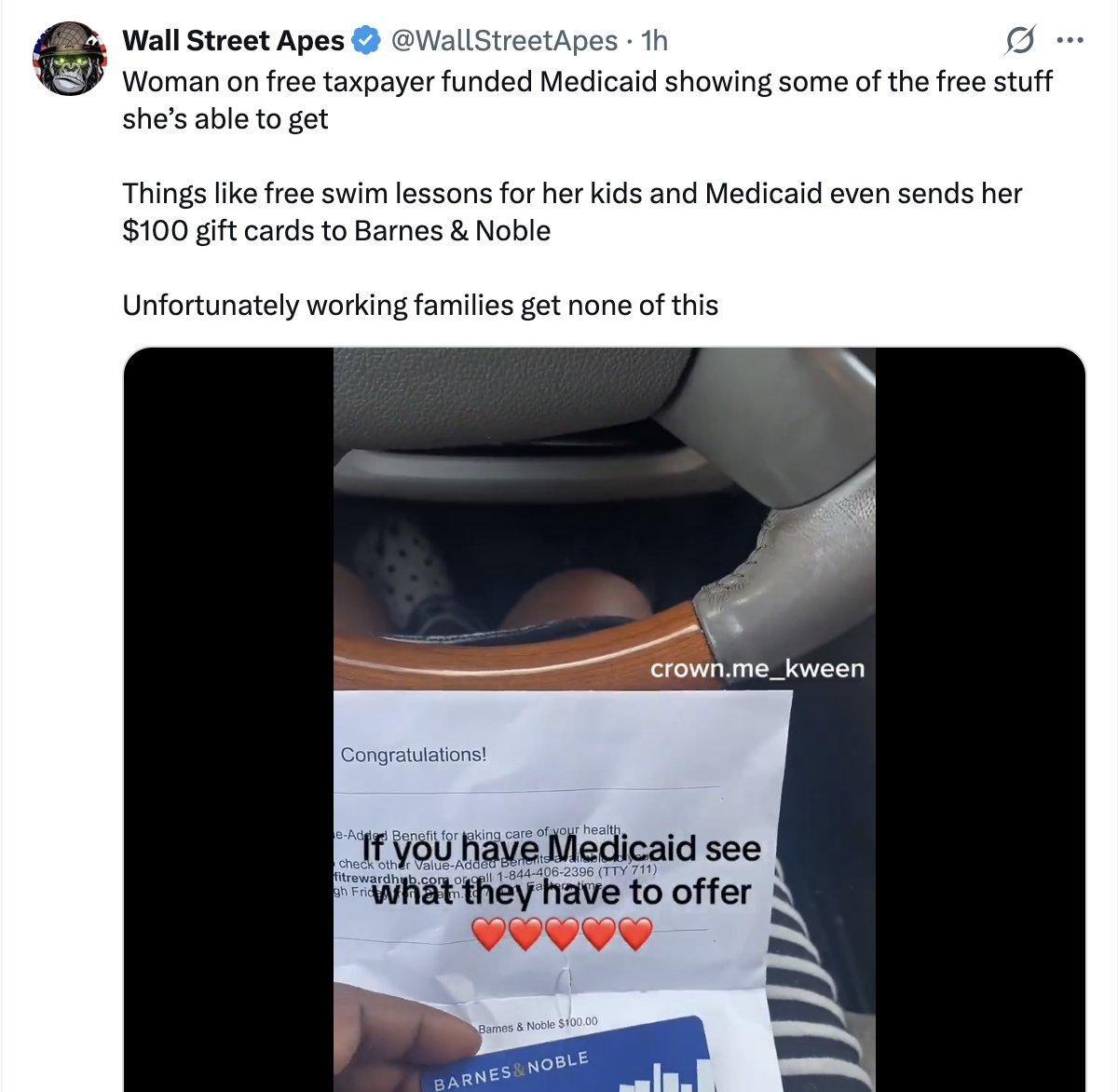The height and width of the screenshot is (1092, 1118).
Task: Click the "If you have Medicaid see" caption
Action: [561, 849]
